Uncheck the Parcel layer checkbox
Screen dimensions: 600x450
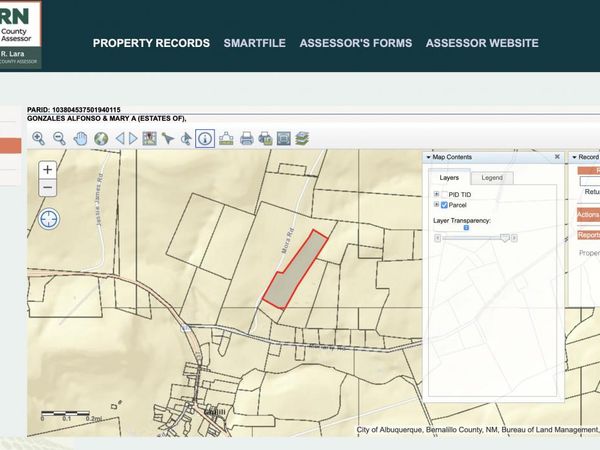coord(444,204)
